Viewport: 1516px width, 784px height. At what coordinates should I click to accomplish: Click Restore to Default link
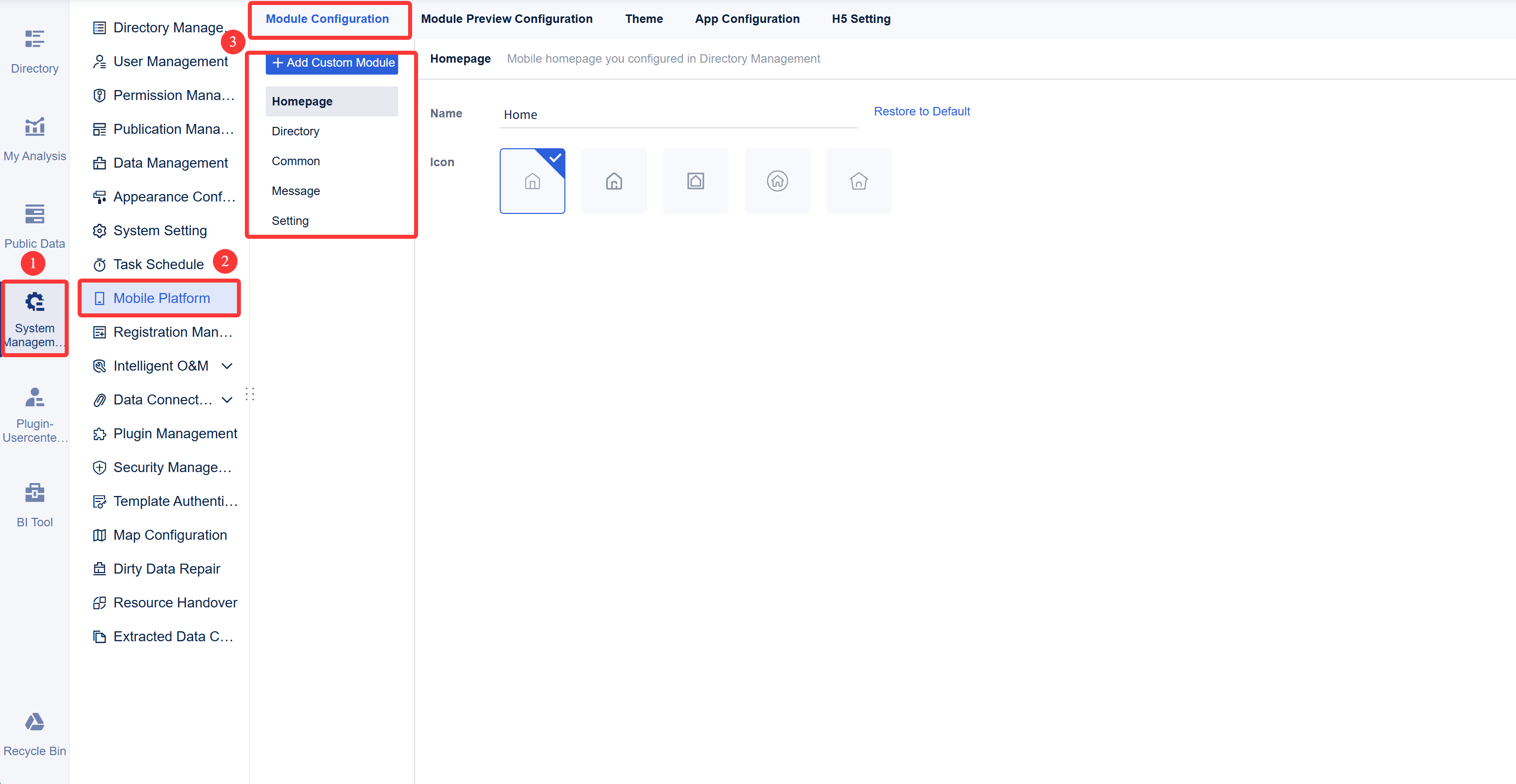[x=922, y=111]
